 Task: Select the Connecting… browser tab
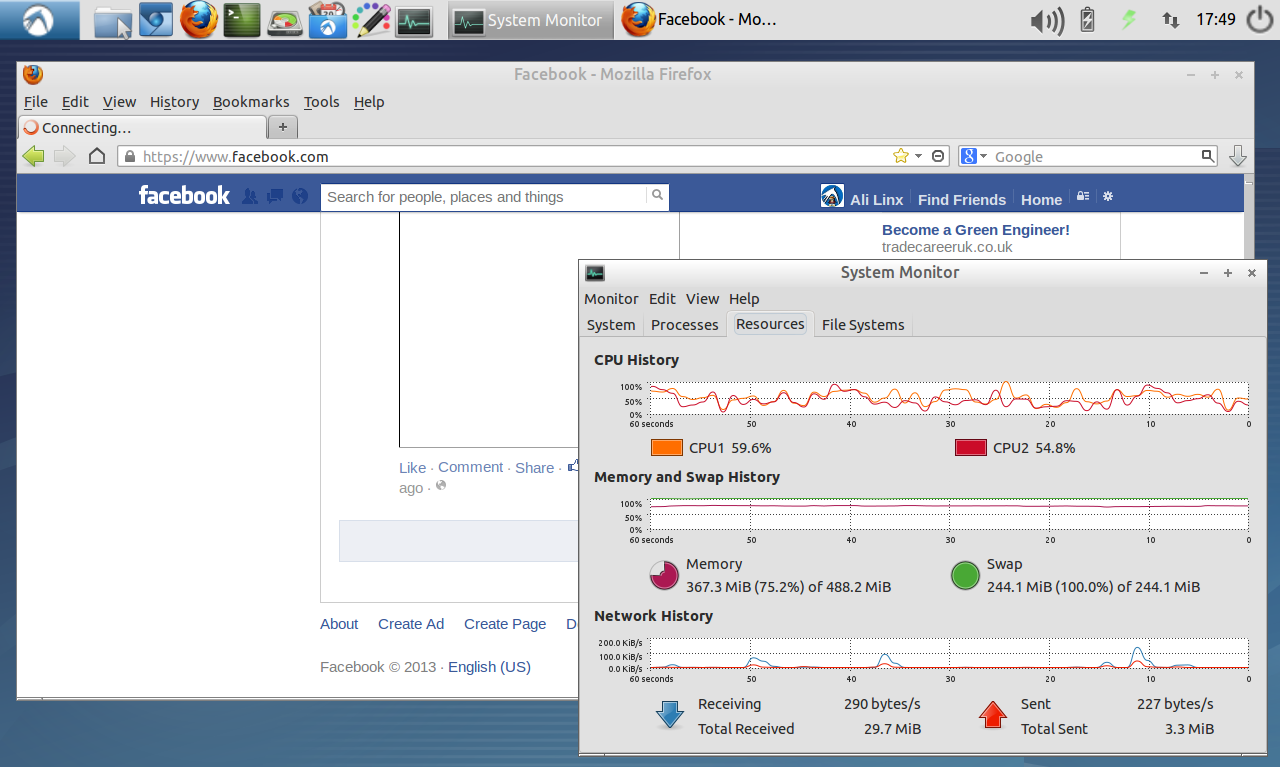(143, 127)
